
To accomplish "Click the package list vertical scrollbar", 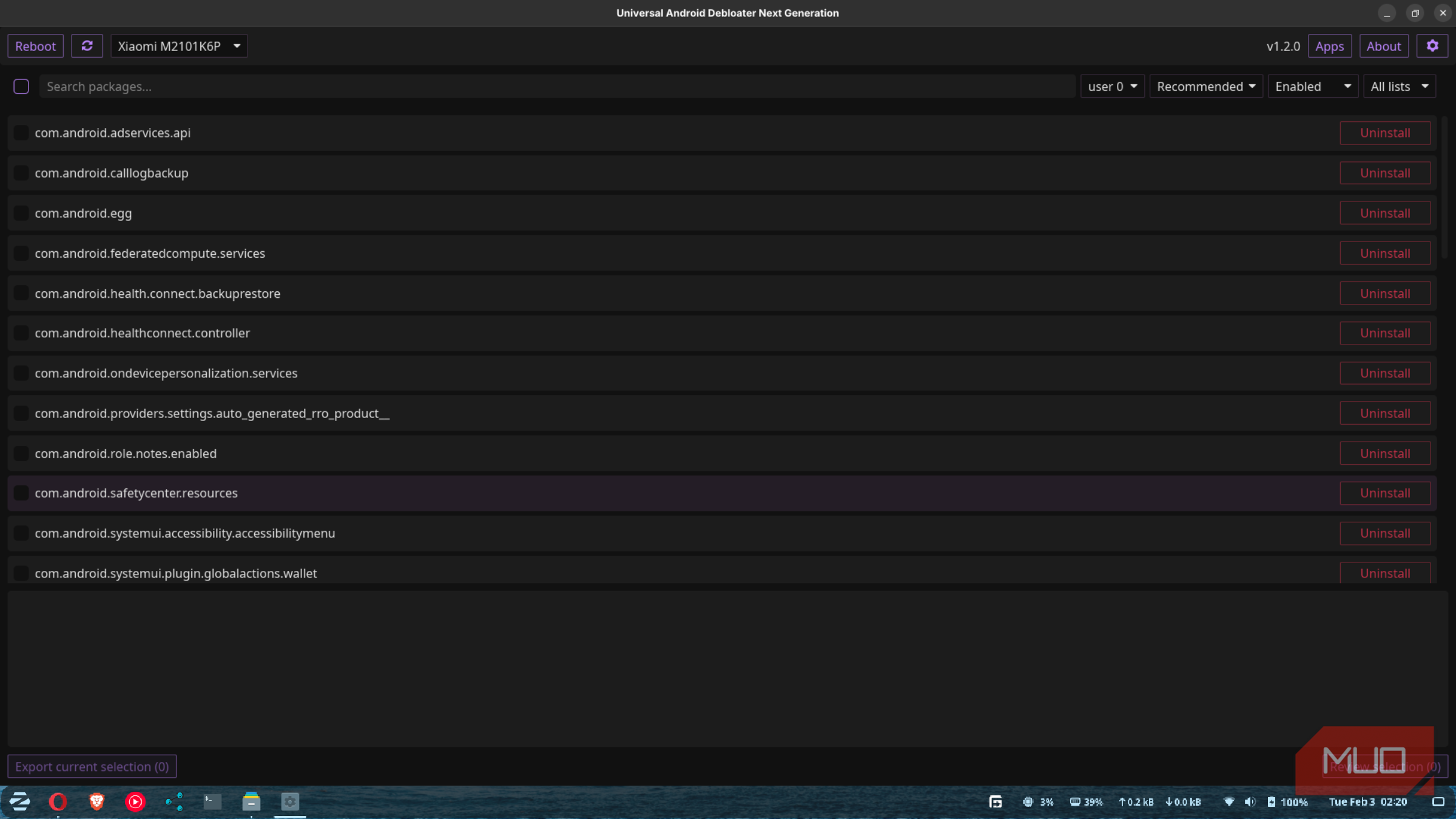I will pyautogui.click(x=1444, y=188).
